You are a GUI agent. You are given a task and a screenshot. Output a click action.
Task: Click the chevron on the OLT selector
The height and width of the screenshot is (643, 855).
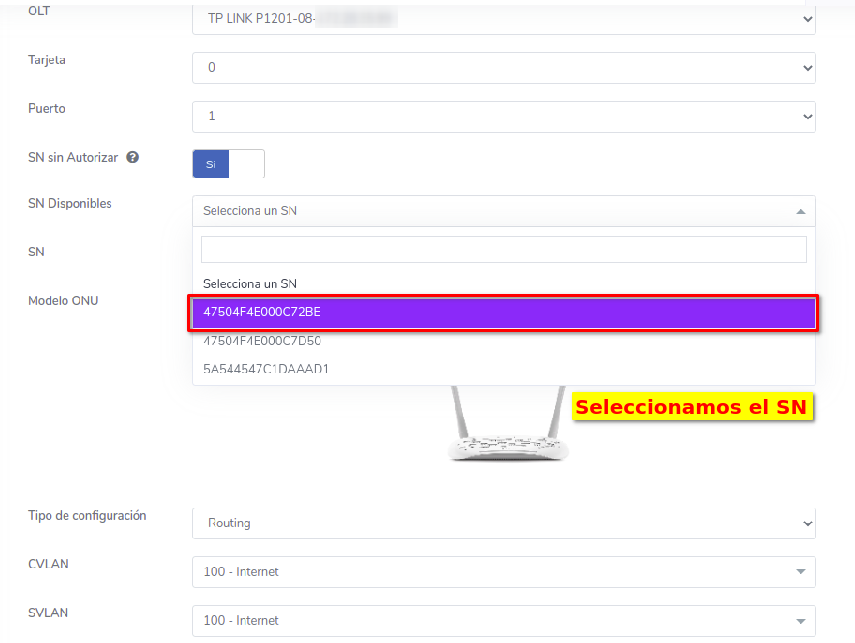pyautogui.click(x=807, y=19)
